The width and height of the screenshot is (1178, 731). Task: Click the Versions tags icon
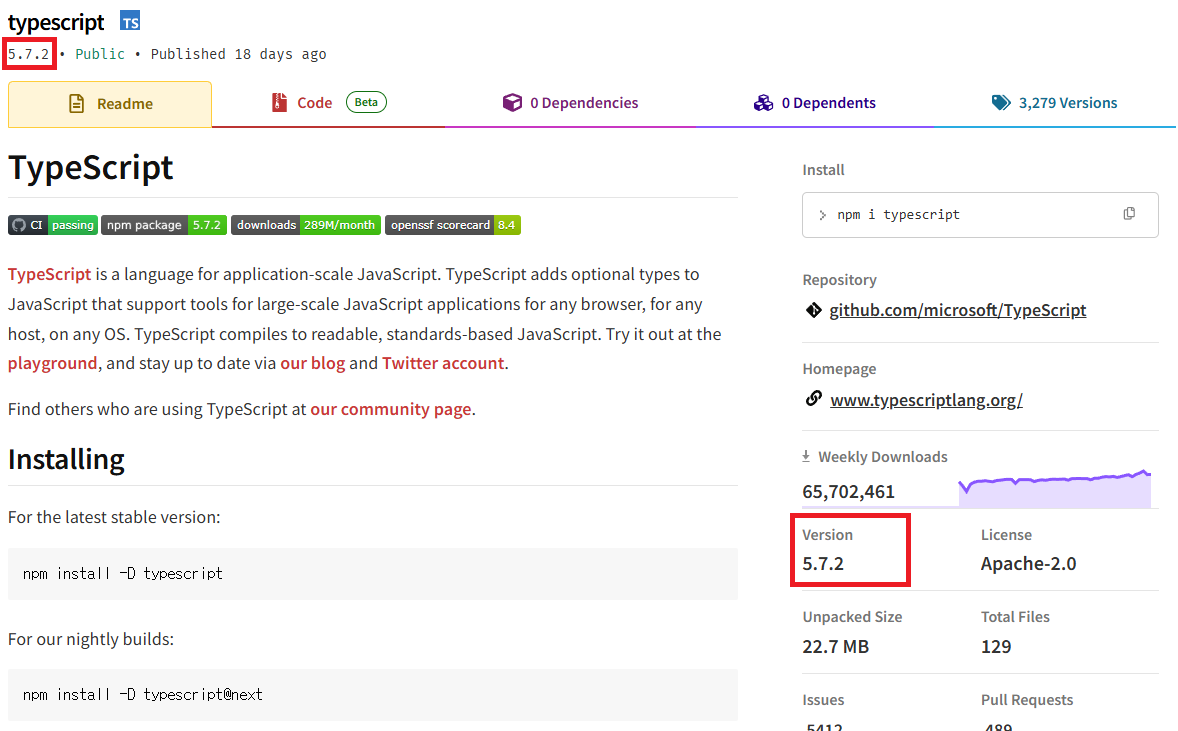[x=1001, y=103]
